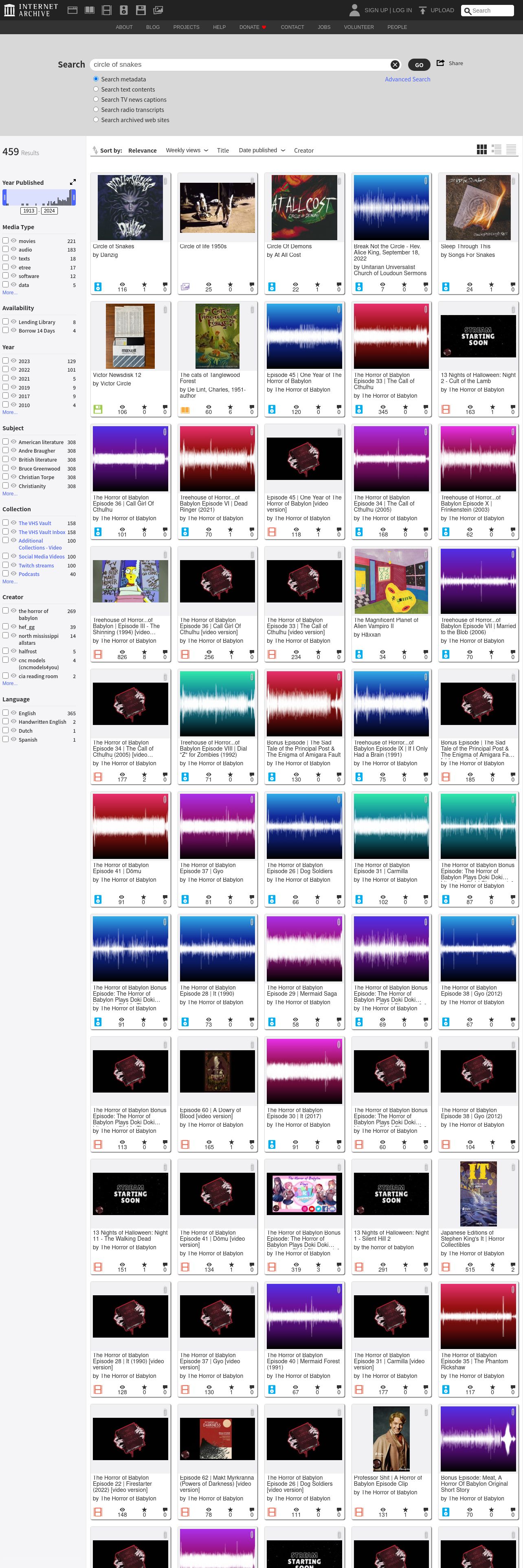Click movie icon on 13 Nights of Halloween Night 2

446,410
